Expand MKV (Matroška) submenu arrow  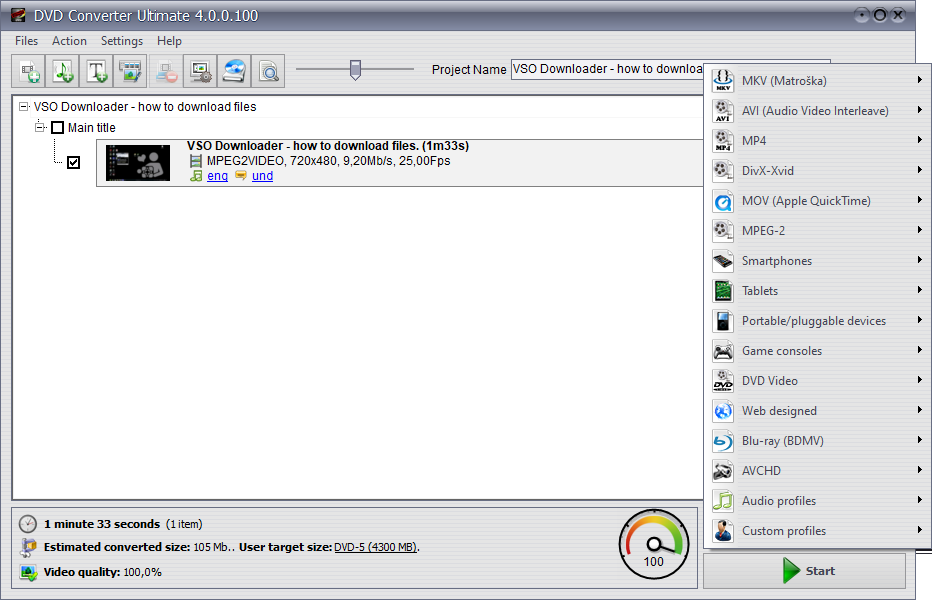(920, 80)
